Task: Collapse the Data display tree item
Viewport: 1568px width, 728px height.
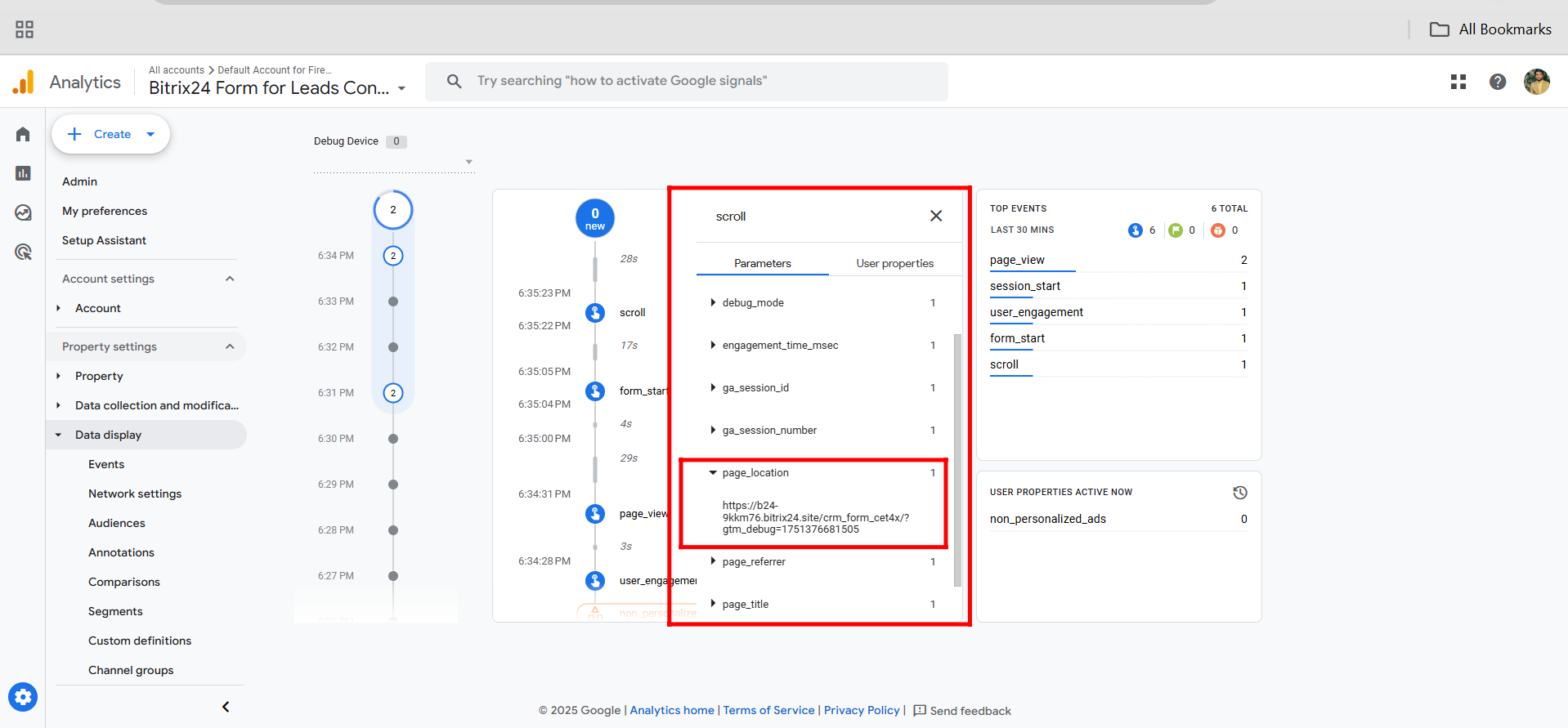Action: click(x=58, y=435)
